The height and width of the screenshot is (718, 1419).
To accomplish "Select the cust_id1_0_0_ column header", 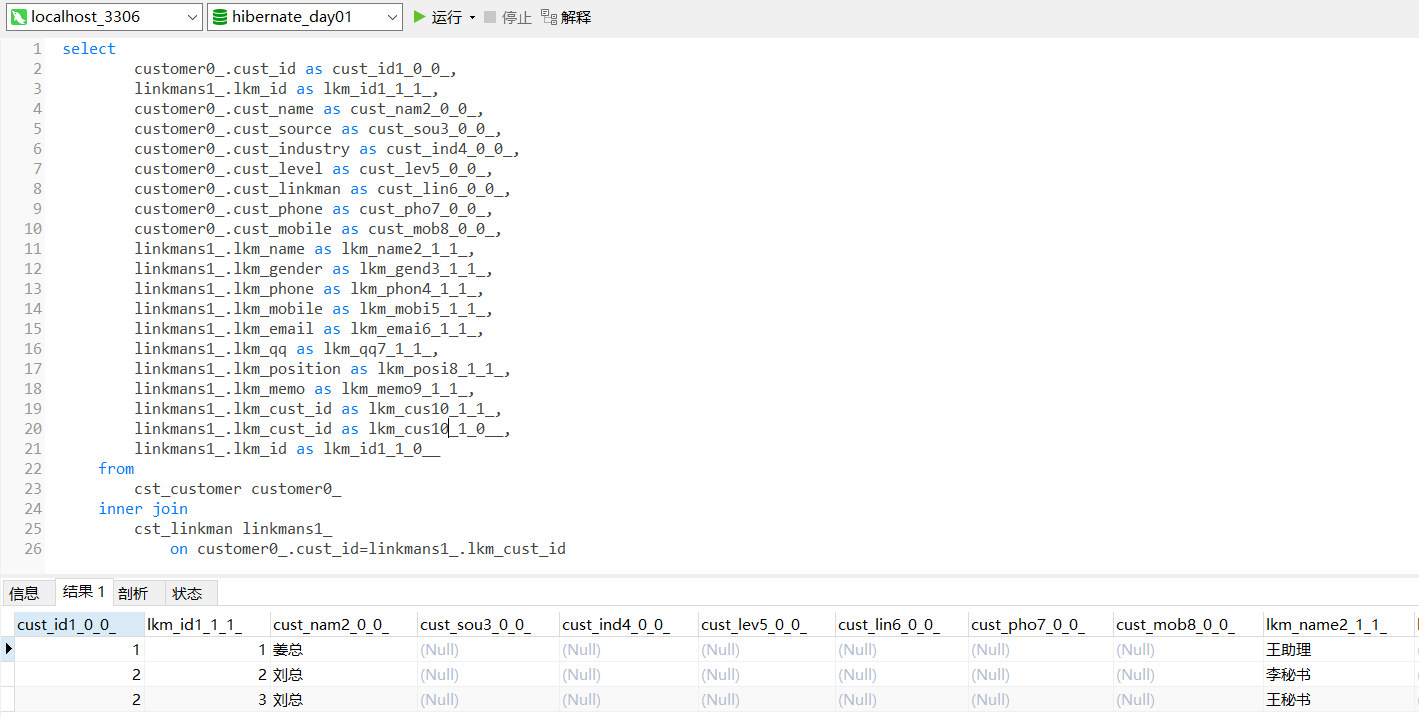I will coord(80,625).
